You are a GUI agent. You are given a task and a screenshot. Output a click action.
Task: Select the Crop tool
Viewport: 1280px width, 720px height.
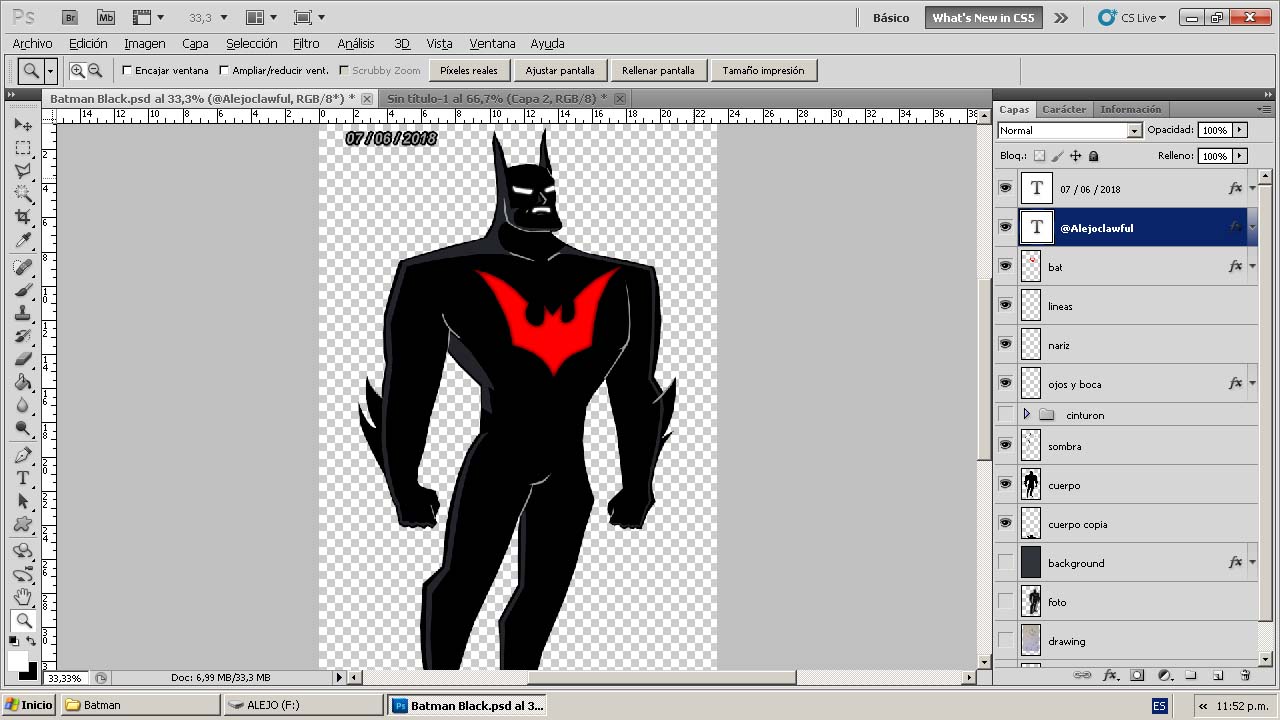coord(23,217)
